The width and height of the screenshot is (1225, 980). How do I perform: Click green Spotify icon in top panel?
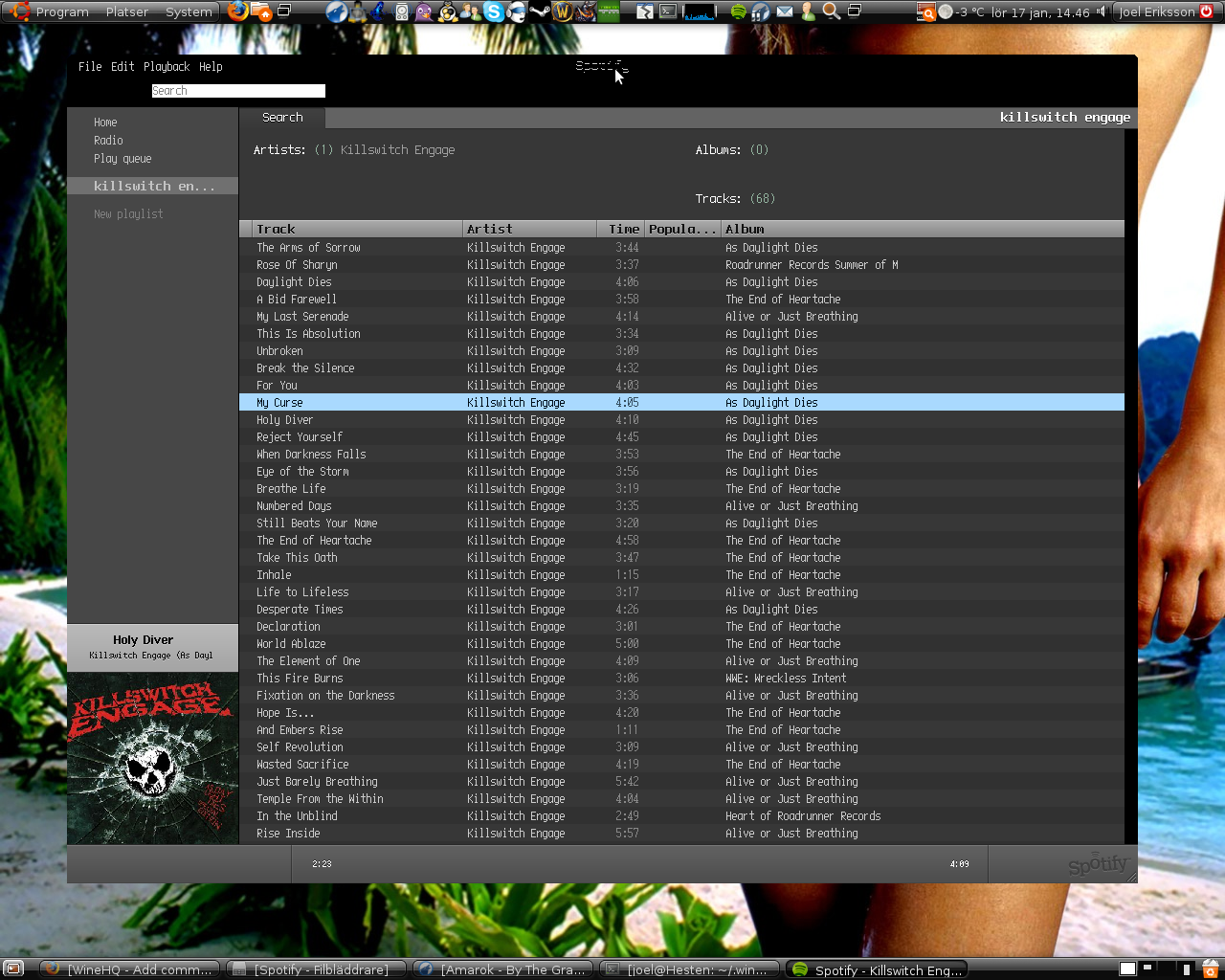pyautogui.click(x=738, y=11)
